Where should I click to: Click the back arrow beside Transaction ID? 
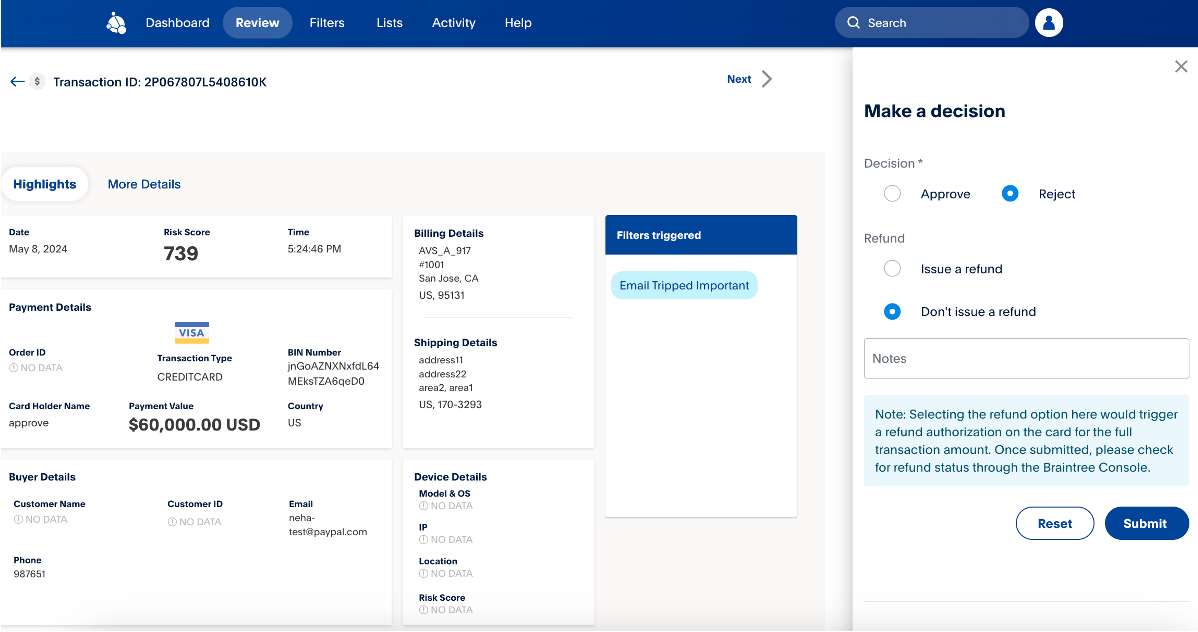point(17,82)
